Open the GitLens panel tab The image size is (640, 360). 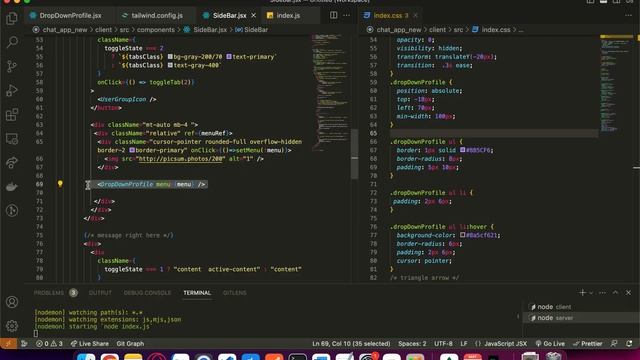234,293
